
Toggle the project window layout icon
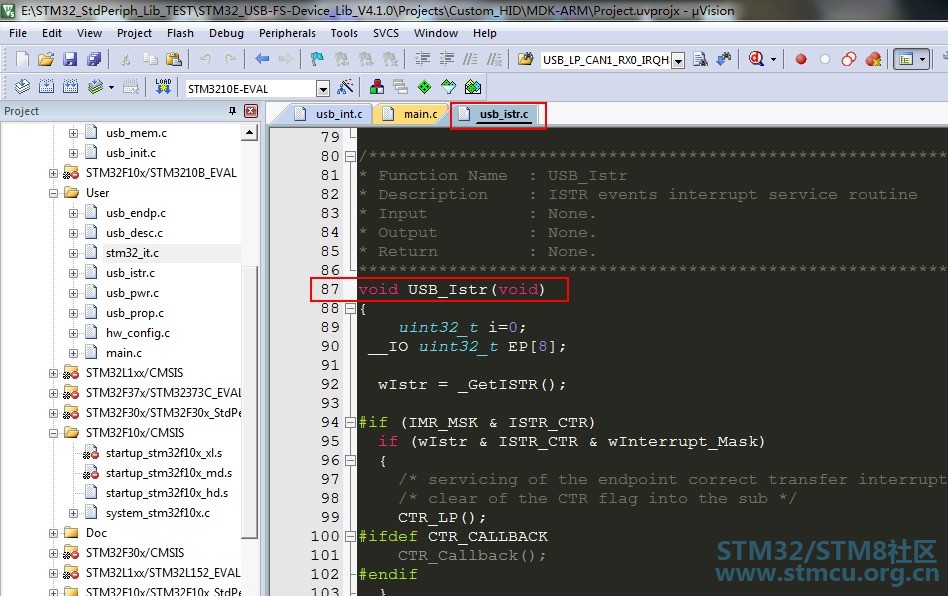coord(906,59)
